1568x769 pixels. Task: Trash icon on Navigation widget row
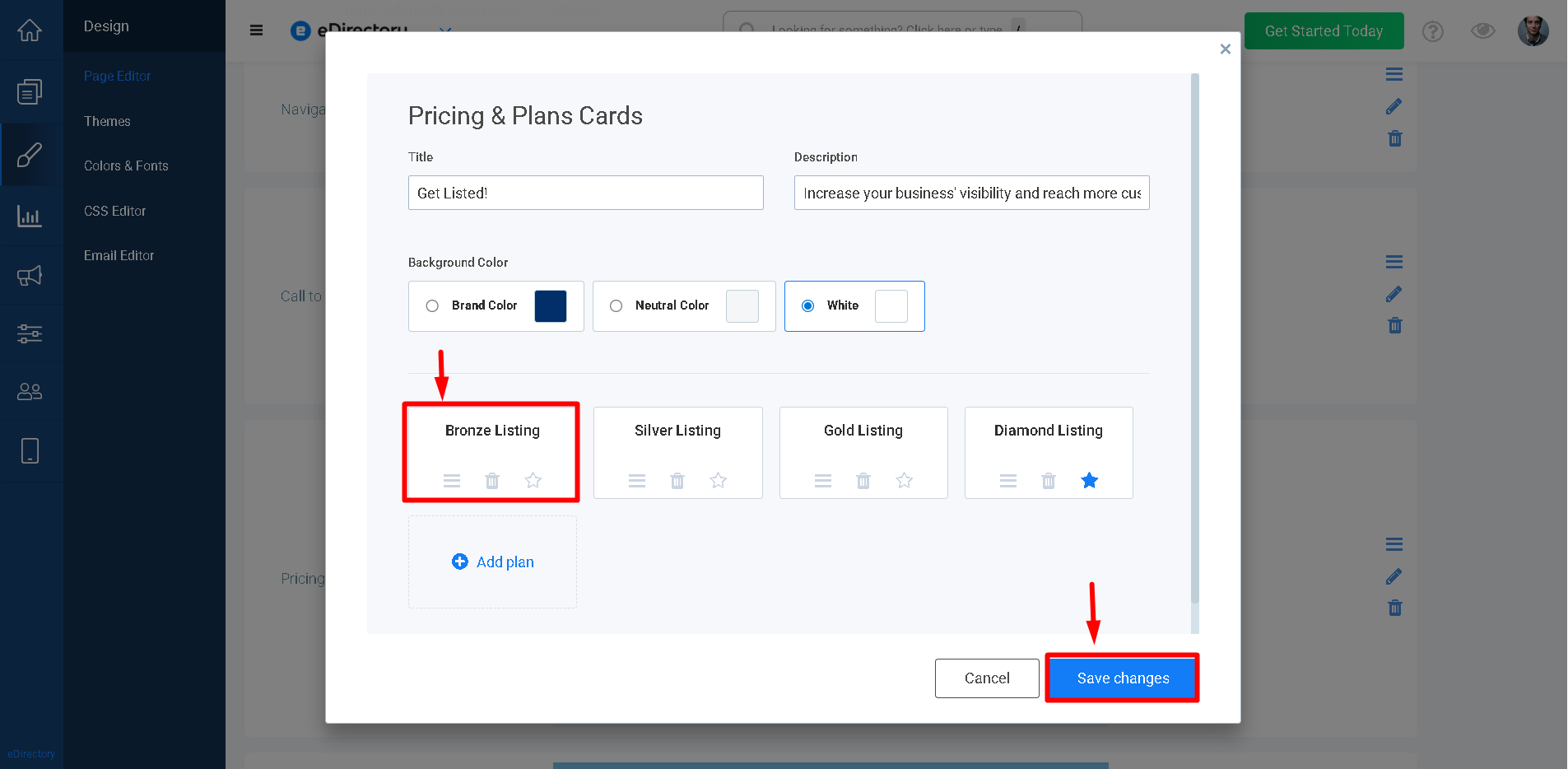click(x=1394, y=138)
